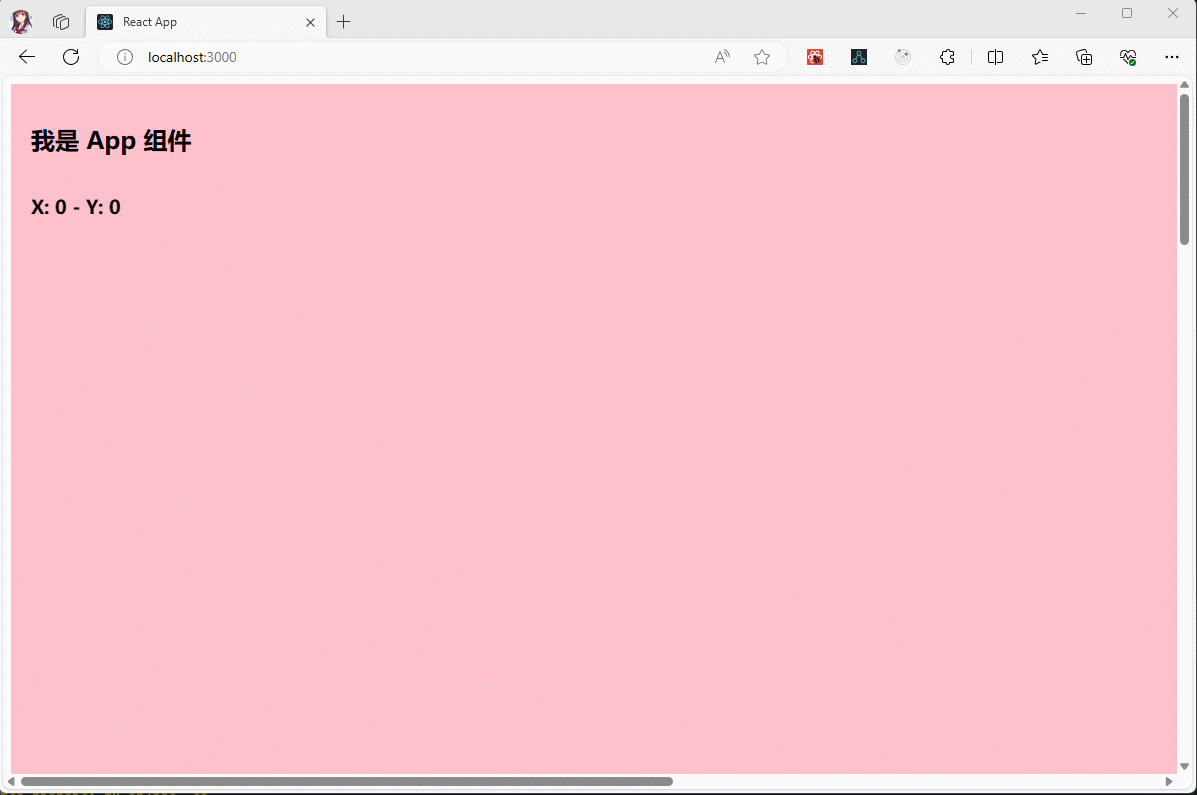Open a new tab
This screenshot has height=795, width=1197.
(344, 22)
